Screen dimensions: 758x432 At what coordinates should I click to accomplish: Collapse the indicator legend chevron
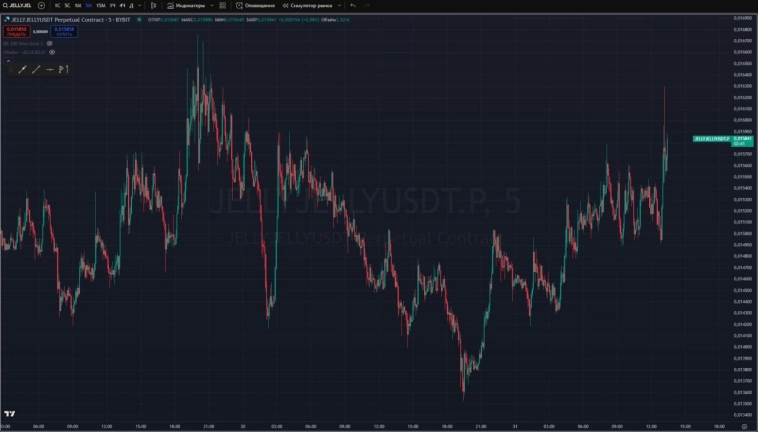(8, 61)
